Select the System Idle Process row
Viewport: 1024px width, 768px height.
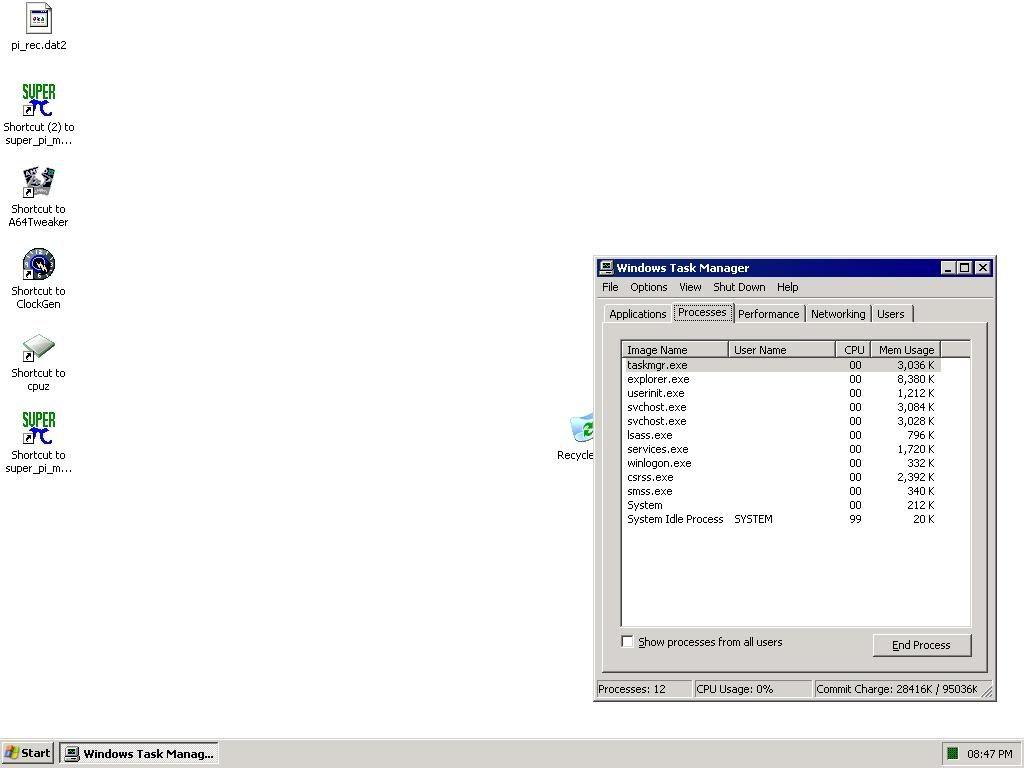(x=781, y=519)
